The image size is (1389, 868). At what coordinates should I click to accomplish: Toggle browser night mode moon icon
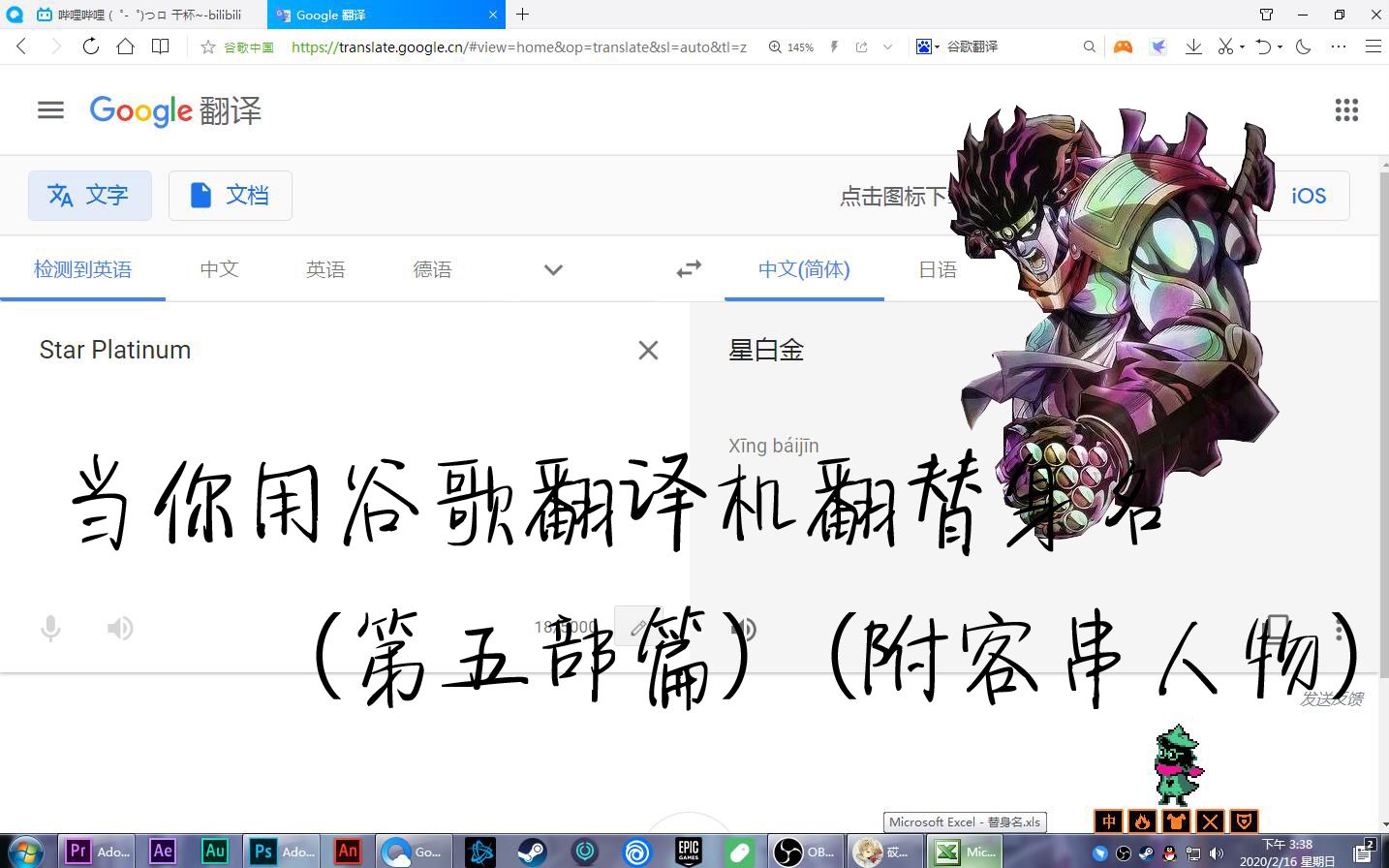[x=1304, y=46]
